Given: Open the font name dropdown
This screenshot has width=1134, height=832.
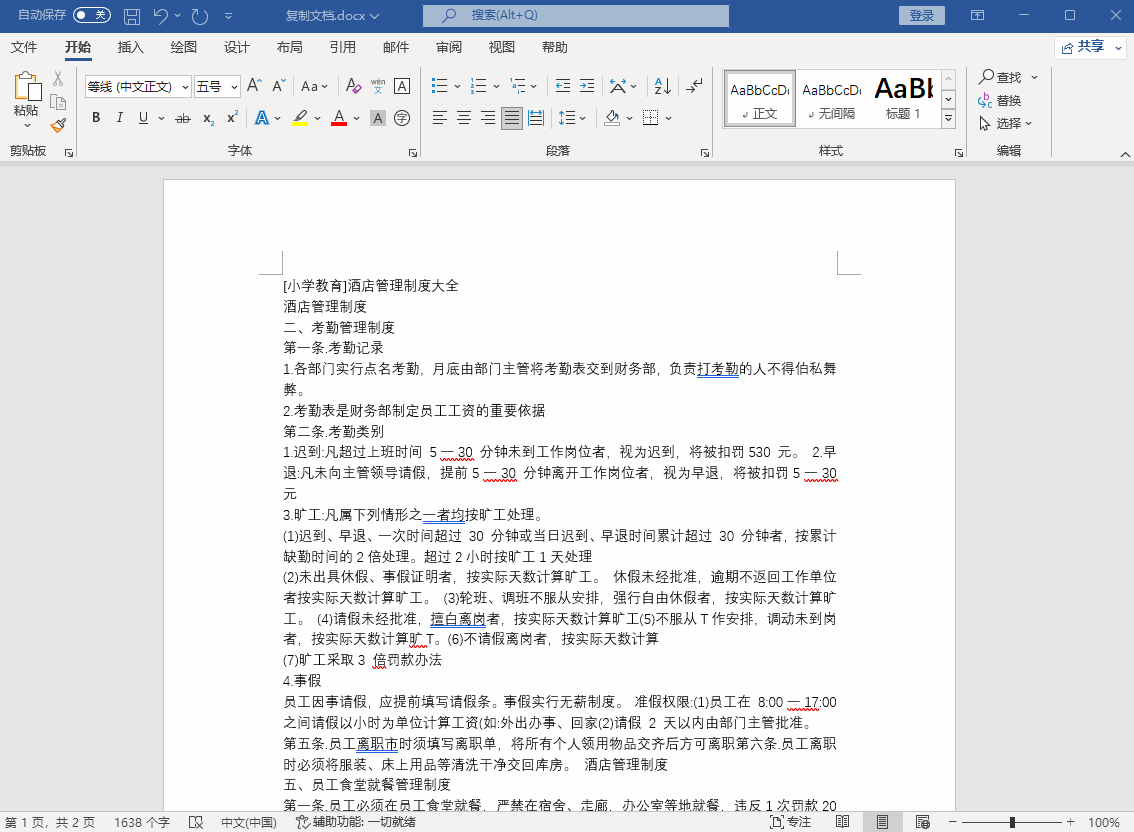Looking at the screenshot, I should [185, 87].
